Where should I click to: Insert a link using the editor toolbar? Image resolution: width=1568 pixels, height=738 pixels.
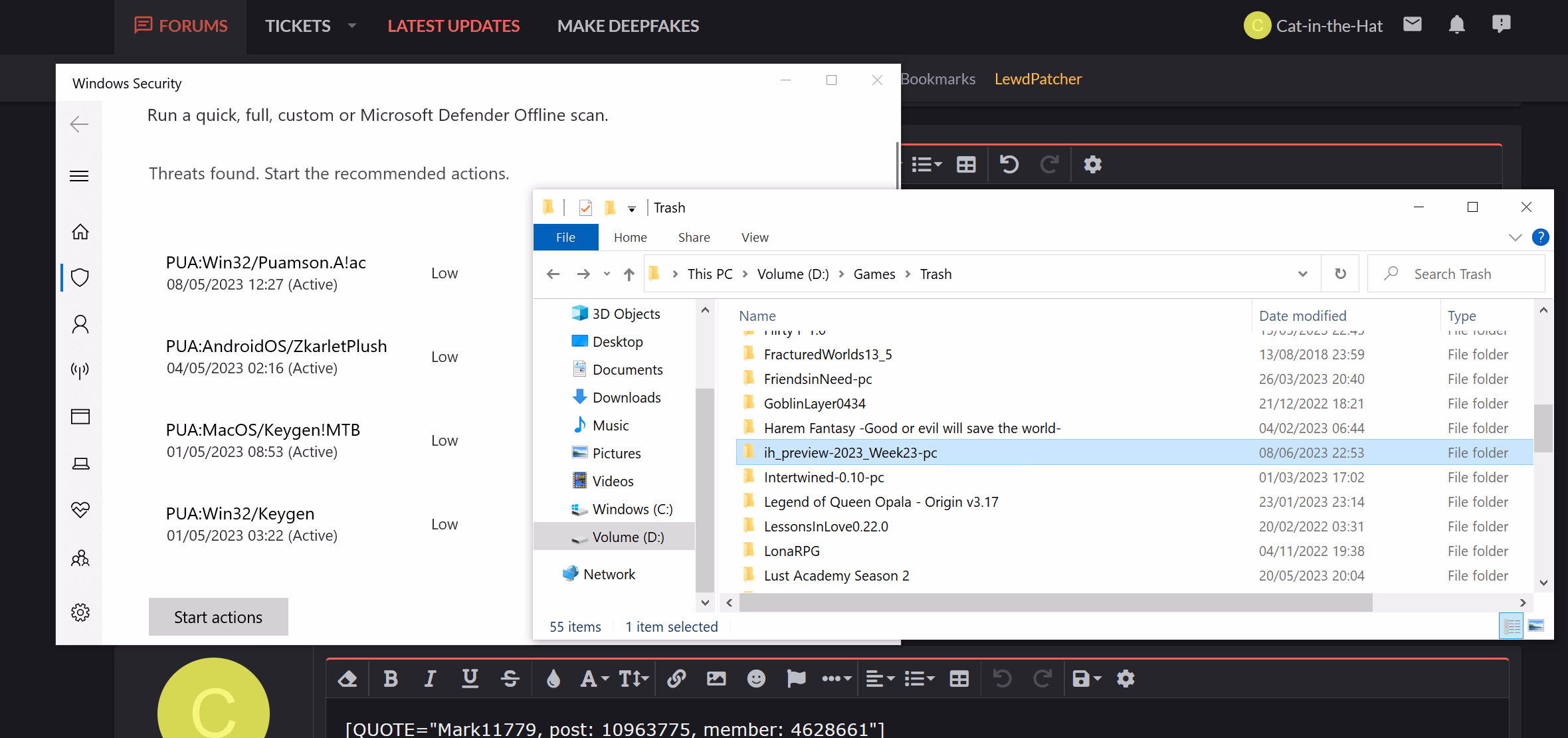click(x=676, y=678)
